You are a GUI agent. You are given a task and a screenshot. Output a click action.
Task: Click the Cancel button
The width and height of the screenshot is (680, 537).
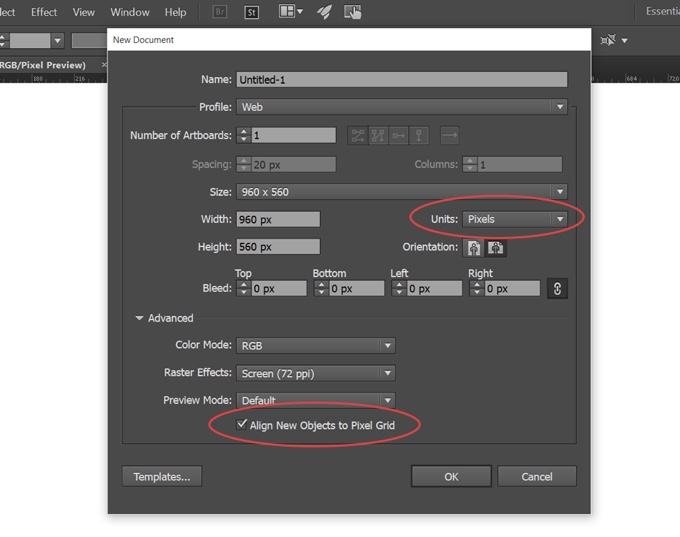[x=537, y=476]
